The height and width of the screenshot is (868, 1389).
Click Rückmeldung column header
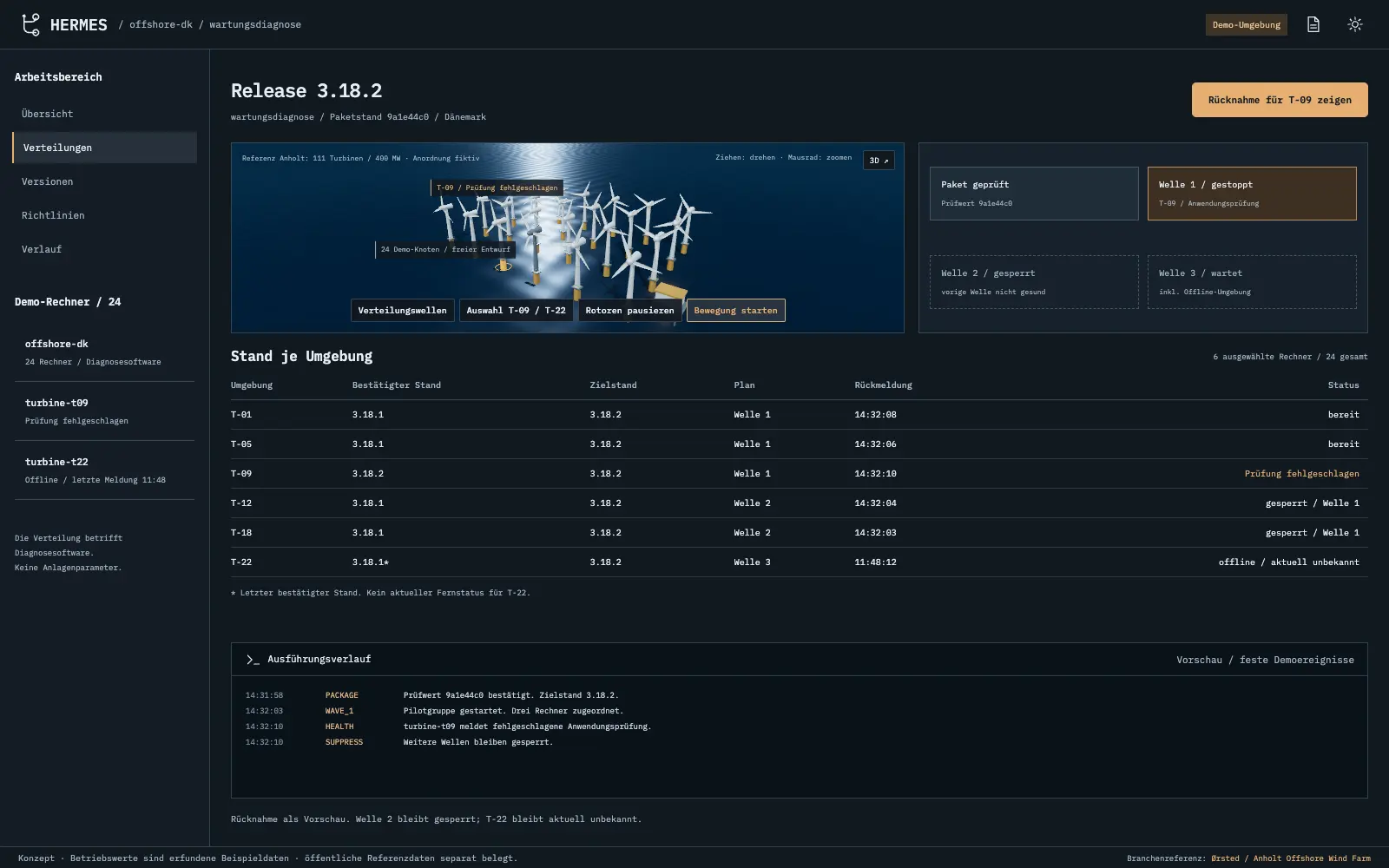pyautogui.click(x=883, y=385)
